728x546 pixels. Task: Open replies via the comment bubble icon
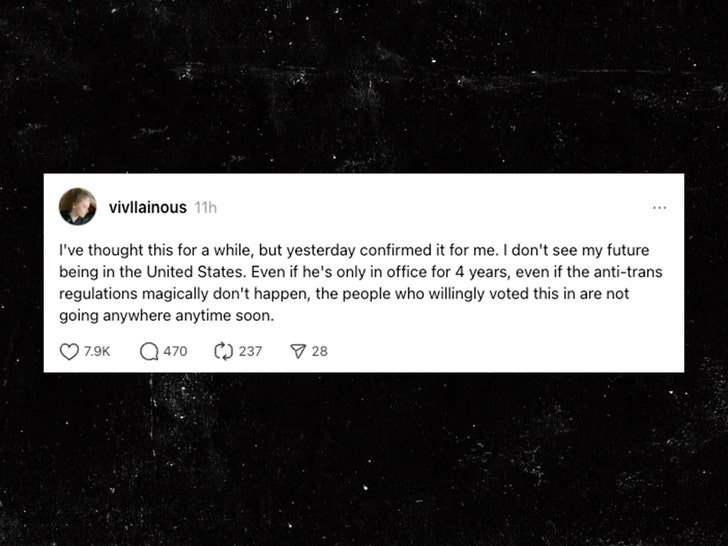click(149, 351)
